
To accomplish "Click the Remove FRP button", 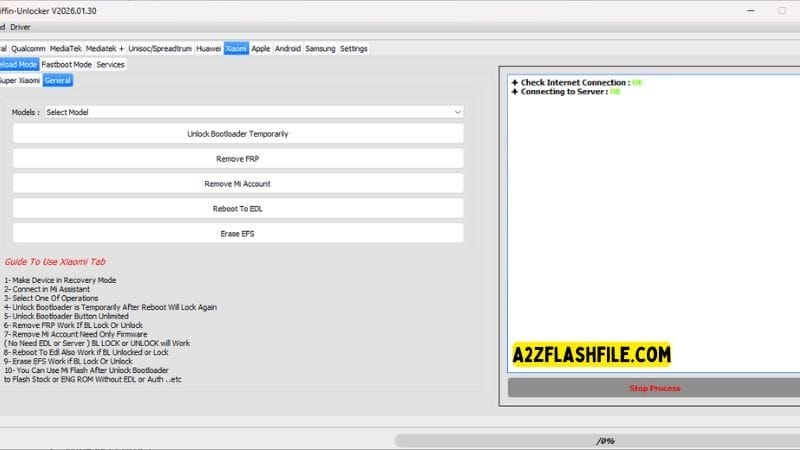I will (x=238, y=159).
